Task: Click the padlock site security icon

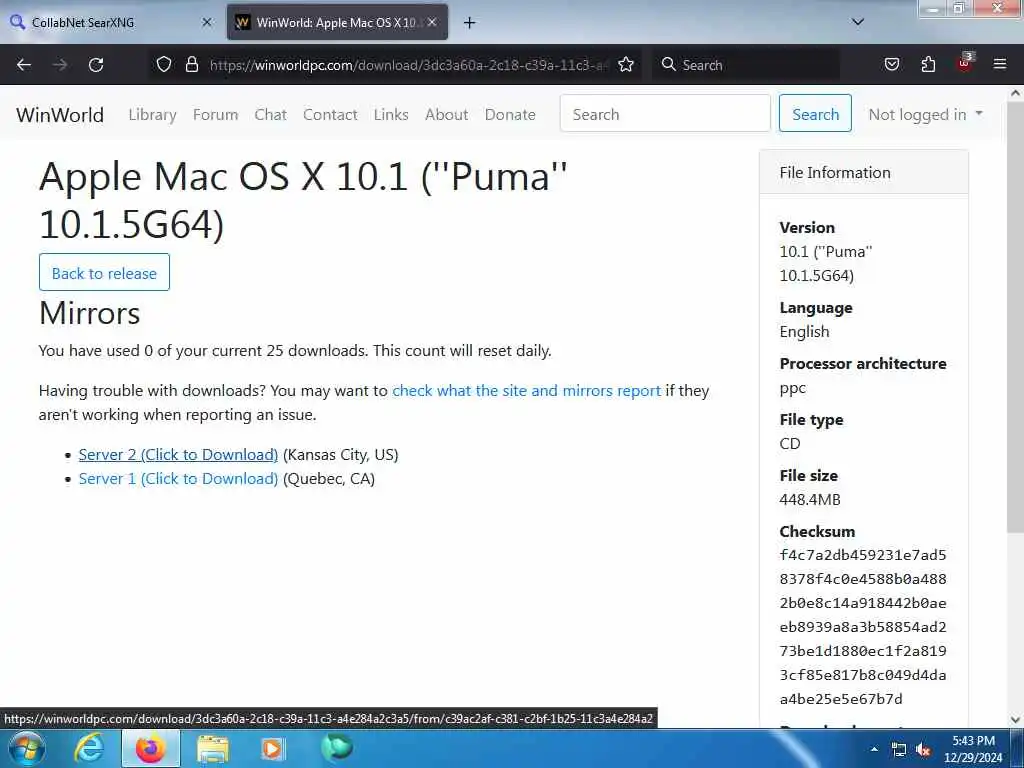Action: click(191, 64)
